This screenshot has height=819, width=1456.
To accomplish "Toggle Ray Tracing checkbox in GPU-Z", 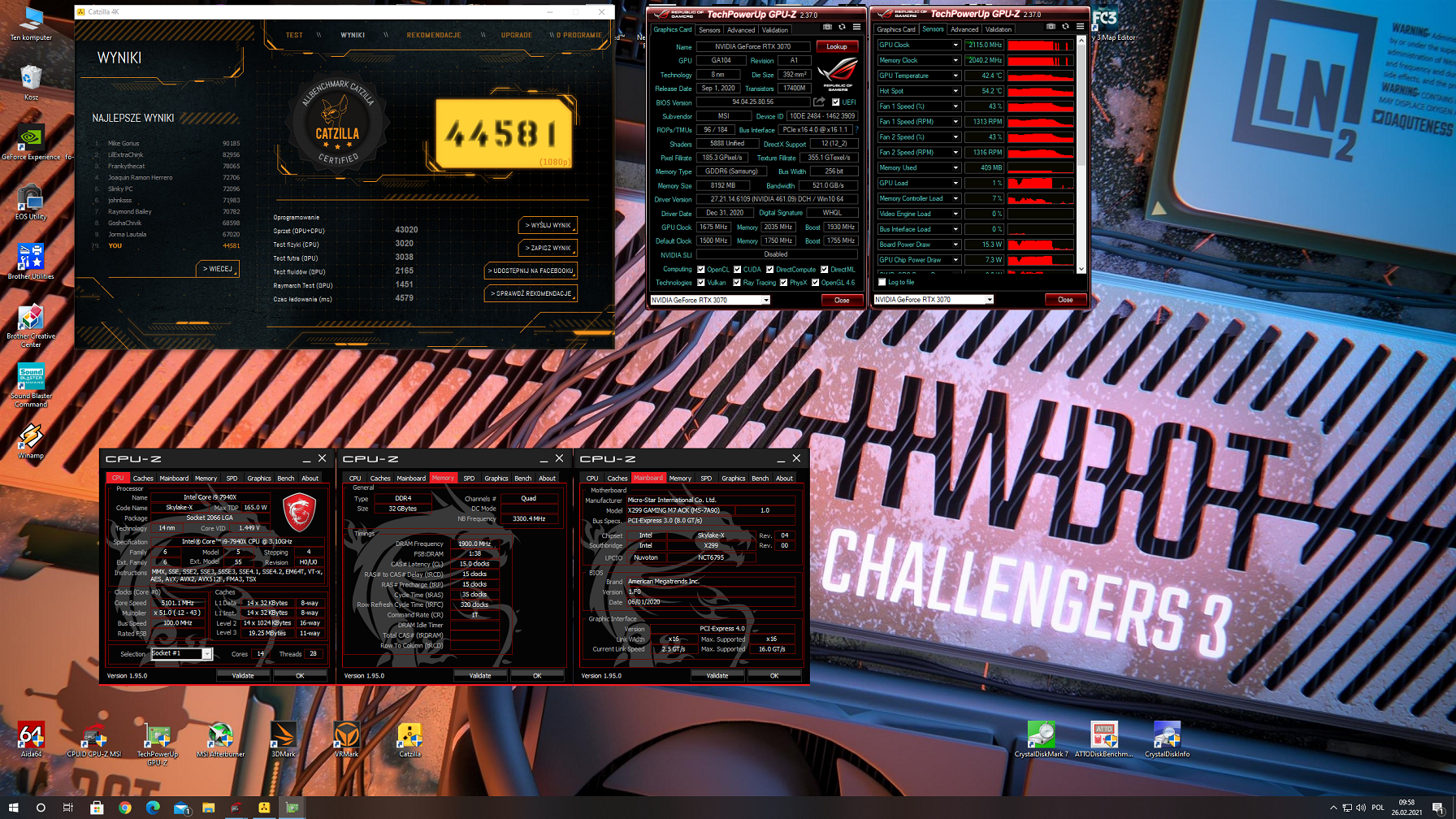I will point(737,283).
